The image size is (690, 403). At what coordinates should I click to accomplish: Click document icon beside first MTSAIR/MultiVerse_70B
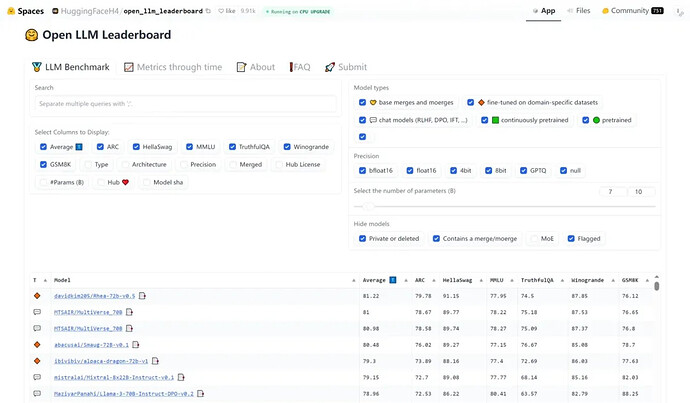click(x=129, y=312)
